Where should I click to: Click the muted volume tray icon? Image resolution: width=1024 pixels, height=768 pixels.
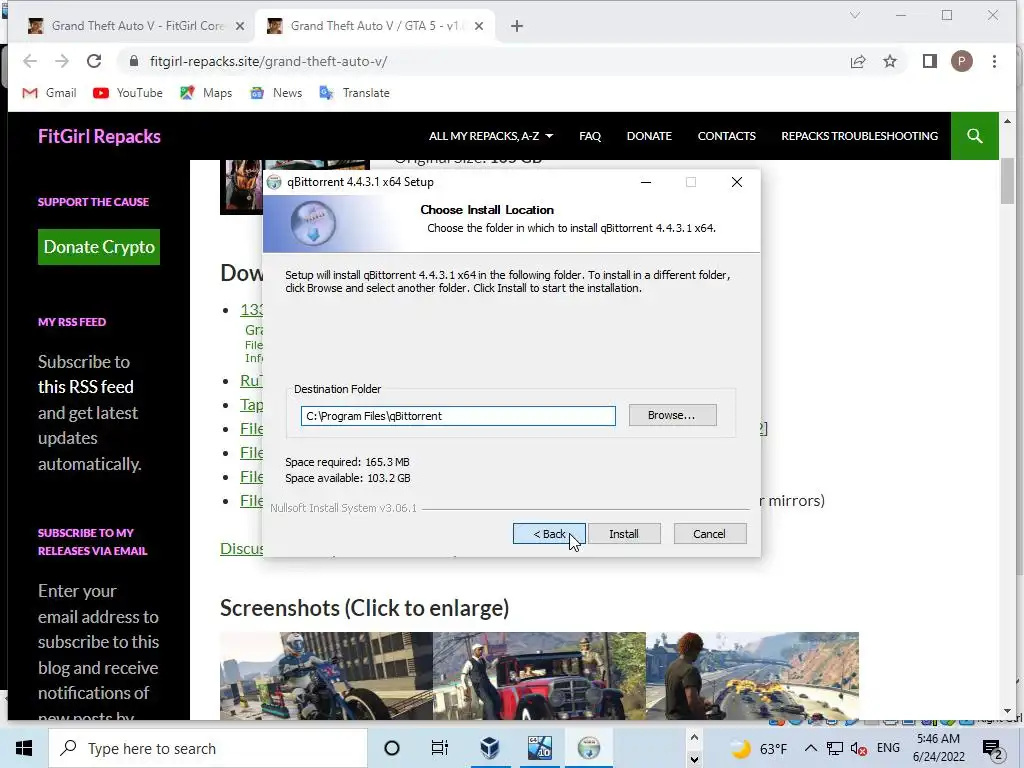(859, 748)
